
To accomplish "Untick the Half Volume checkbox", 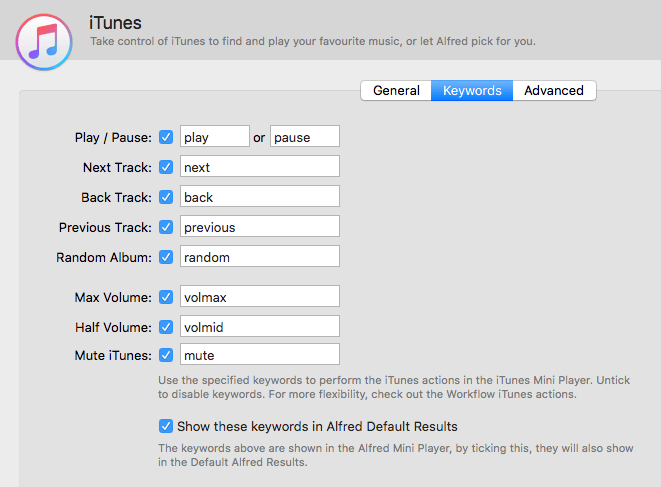I will (x=166, y=327).
